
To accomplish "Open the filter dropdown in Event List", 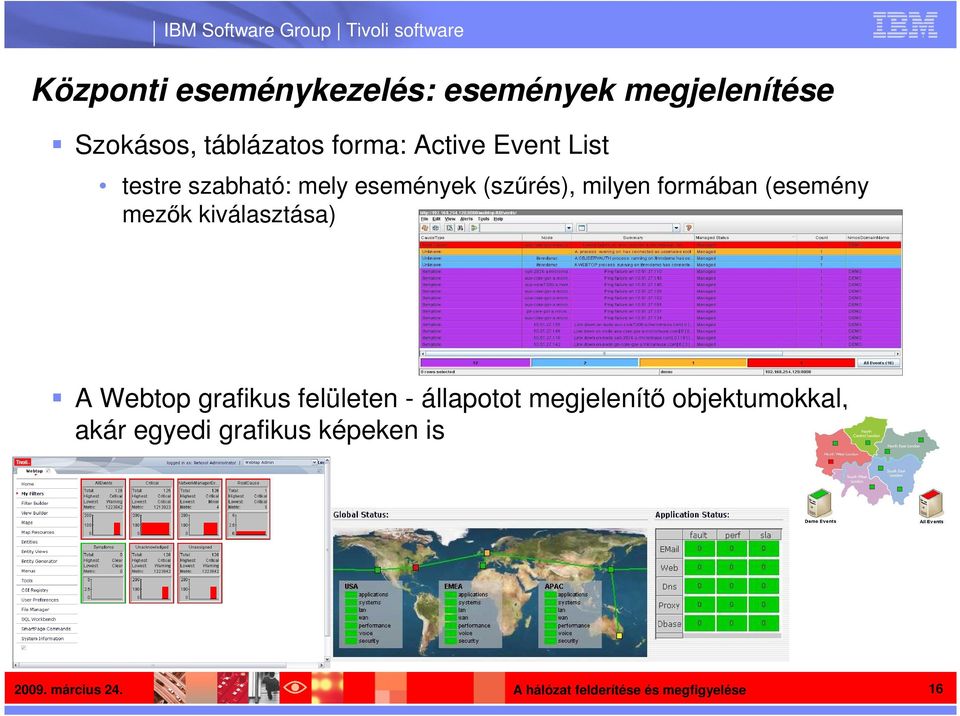I will coord(569,228).
